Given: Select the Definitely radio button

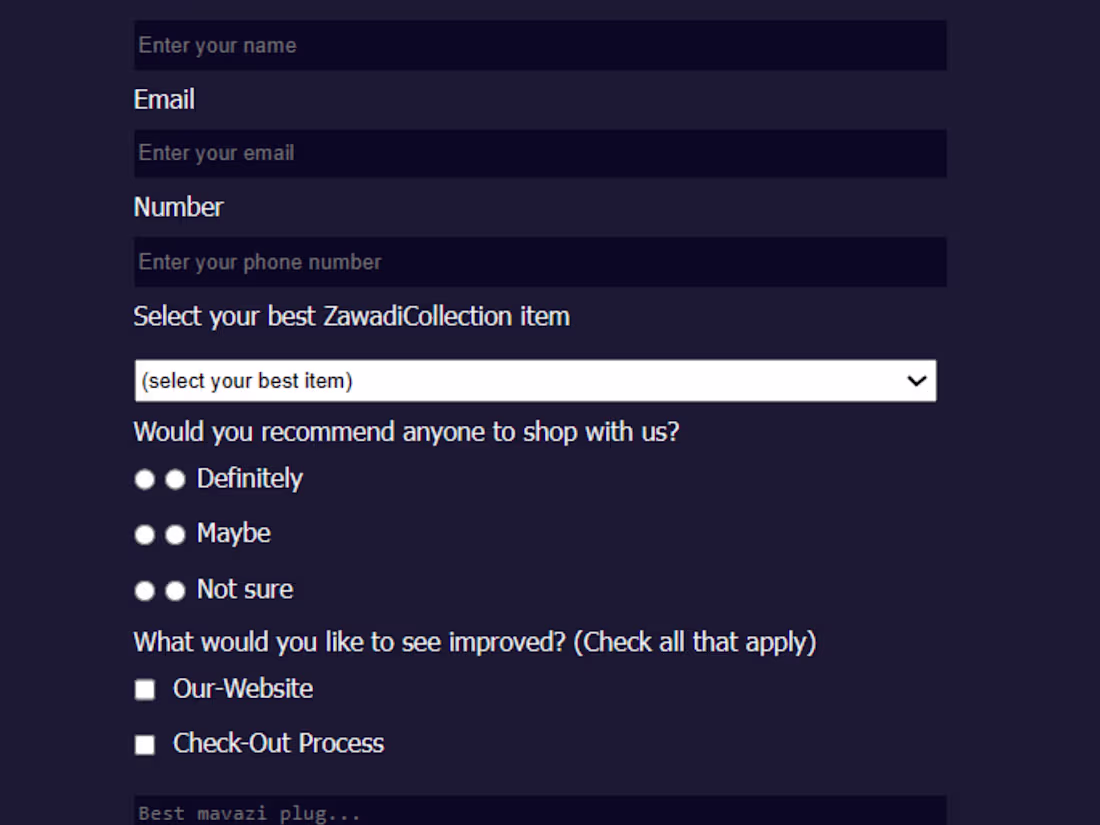Looking at the screenshot, I should pos(144,479).
